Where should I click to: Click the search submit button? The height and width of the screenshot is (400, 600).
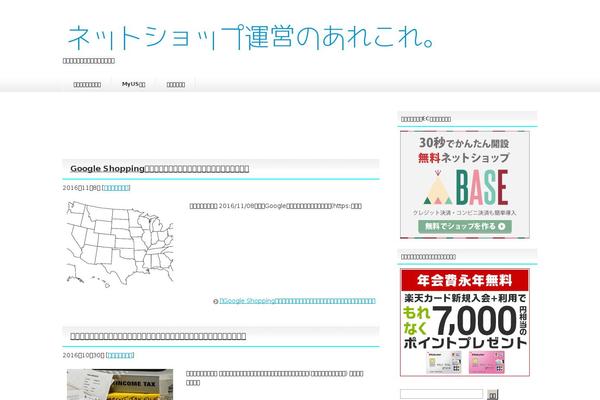[x=492, y=394]
